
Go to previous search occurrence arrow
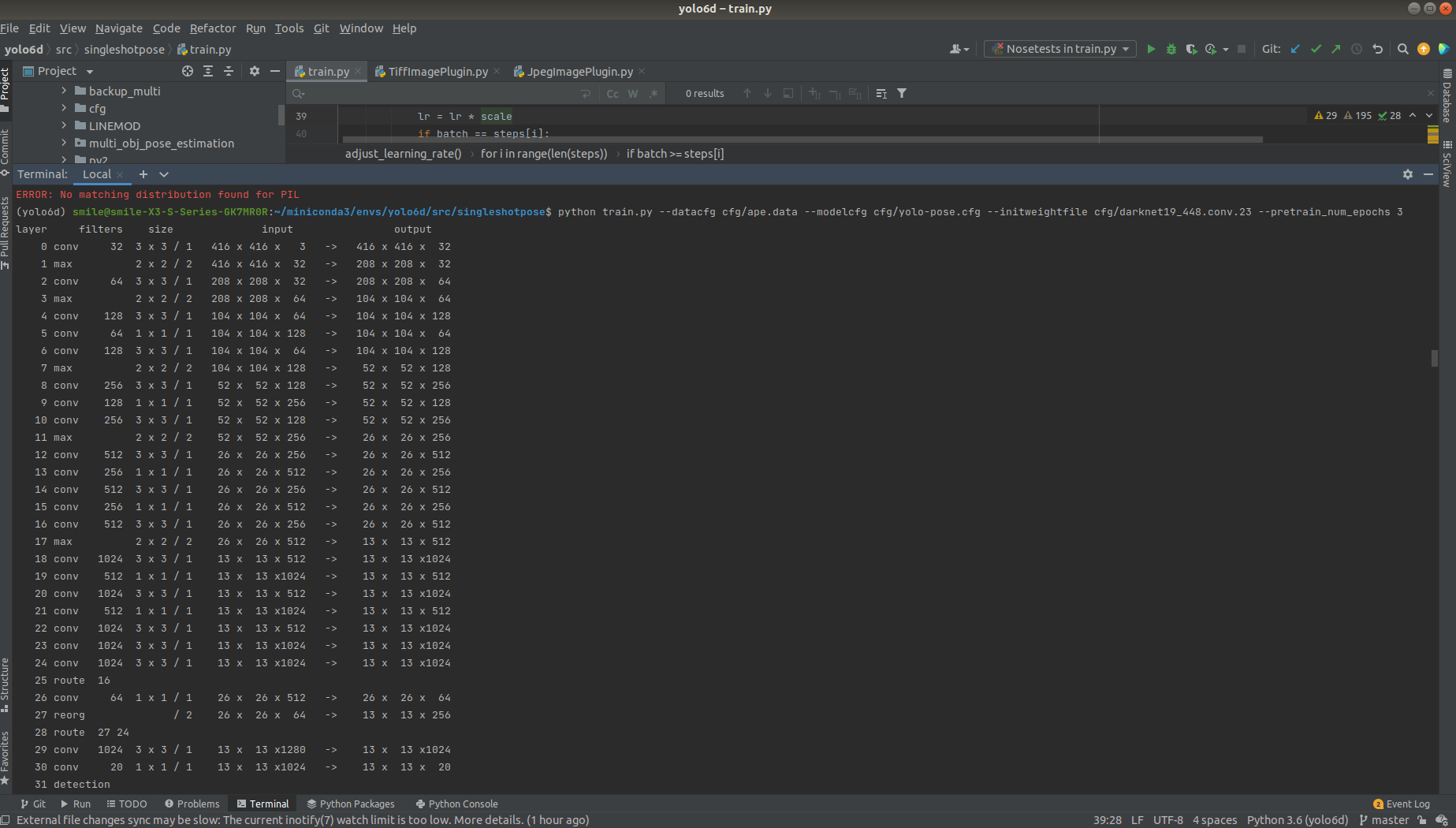click(747, 93)
